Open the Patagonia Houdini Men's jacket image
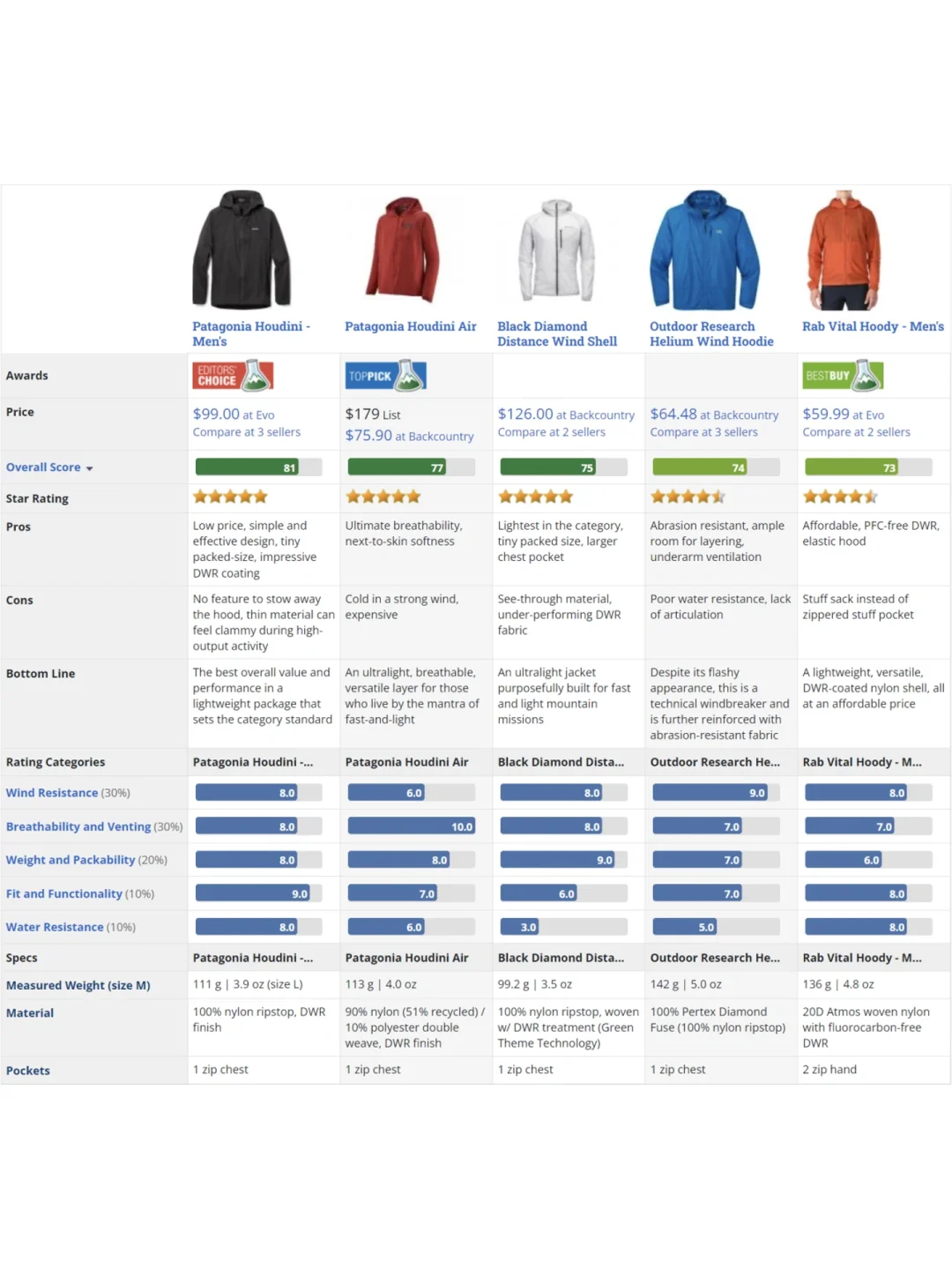Viewport: 952px width, 1270px height. (242, 249)
